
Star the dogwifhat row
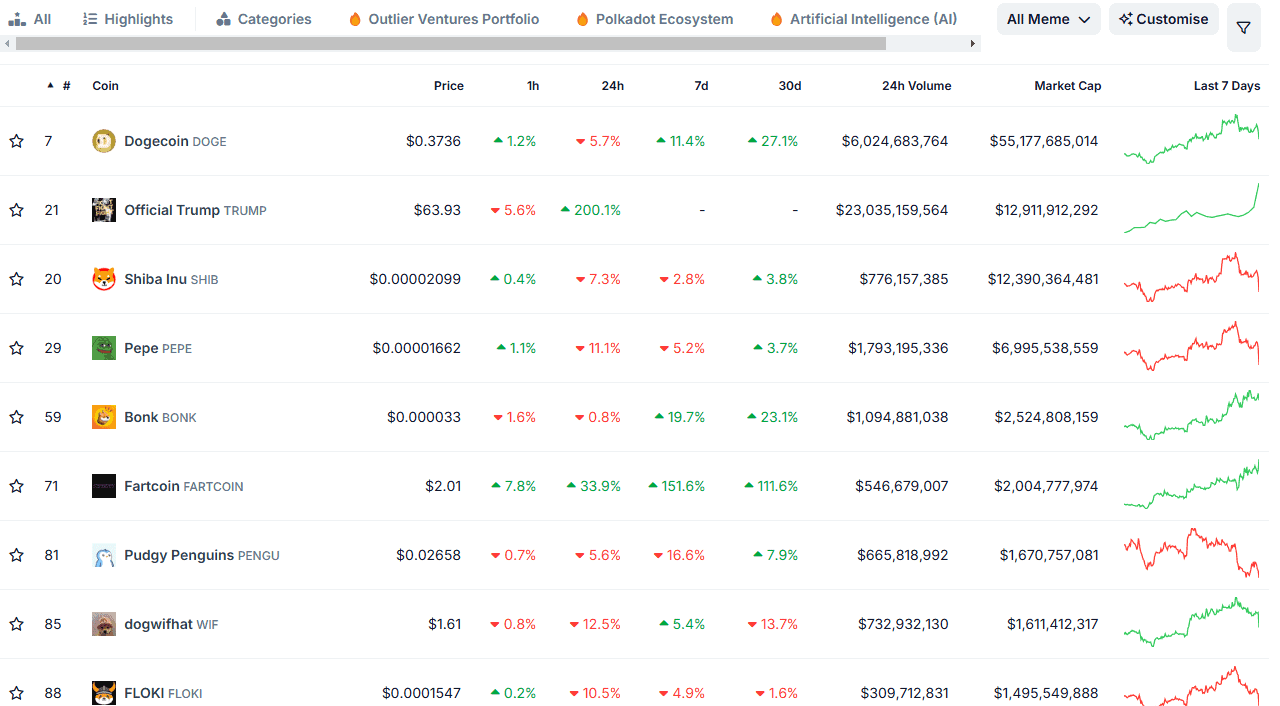16,624
